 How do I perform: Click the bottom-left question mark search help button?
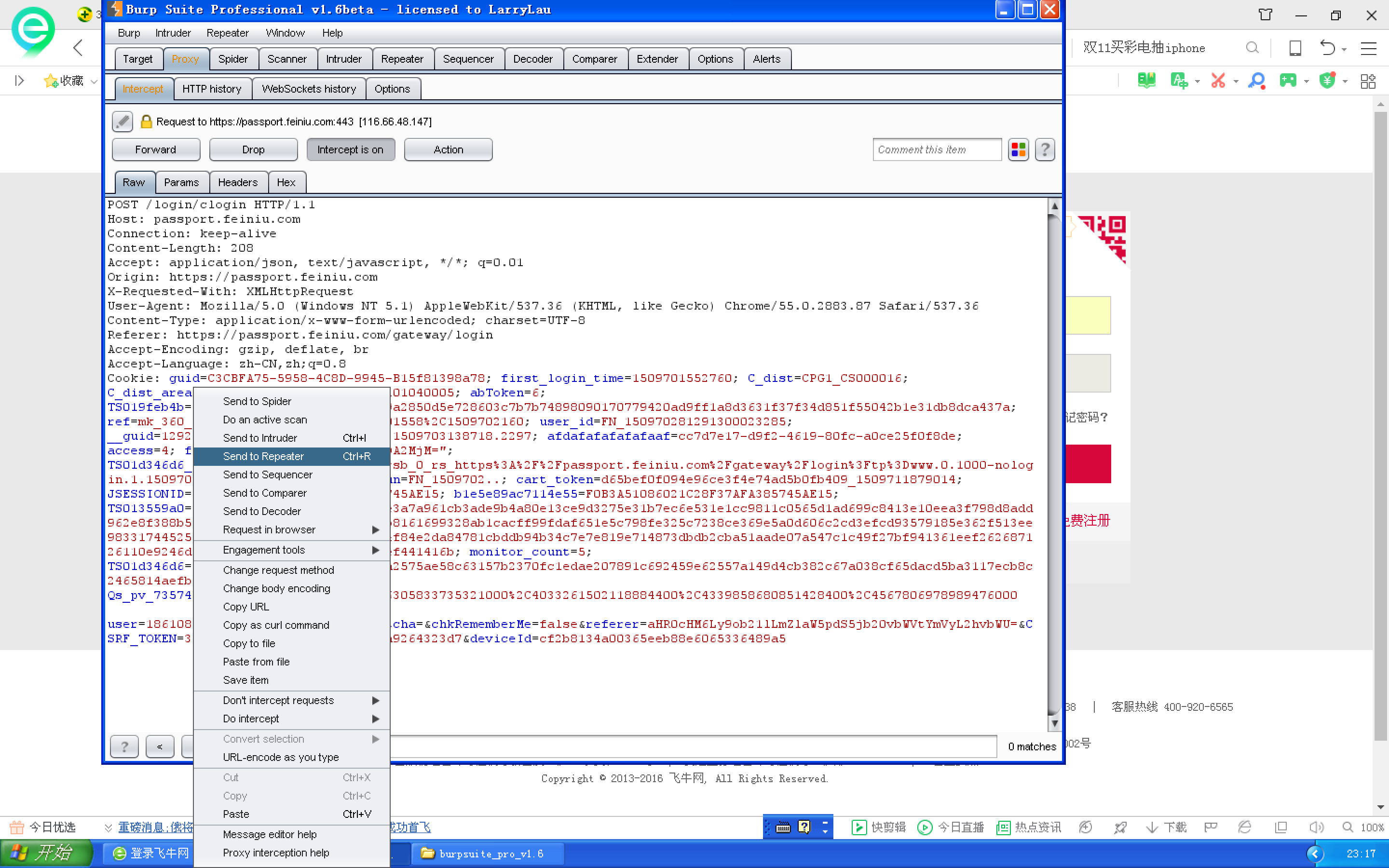coord(124,746)
